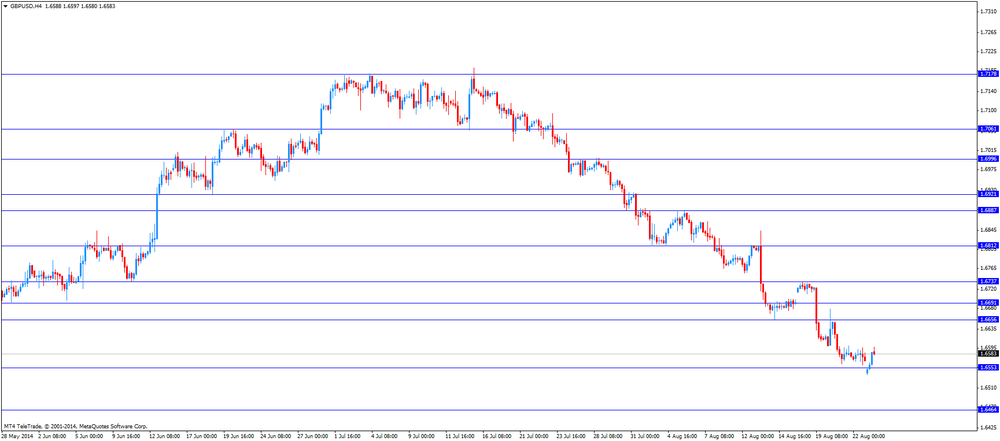The width and height of the screenshot is (1000, 441).
Task: Click the 1.7225 price scale label
Action: tap(988, 50)
